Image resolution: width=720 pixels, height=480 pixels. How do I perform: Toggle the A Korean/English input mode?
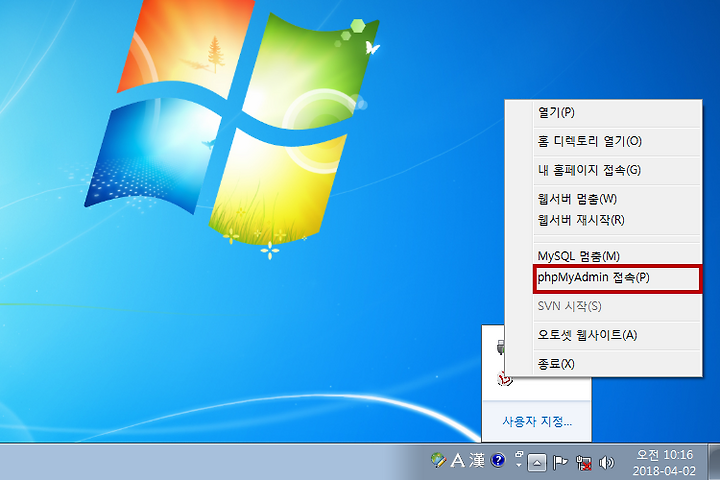tap(458, 460)
